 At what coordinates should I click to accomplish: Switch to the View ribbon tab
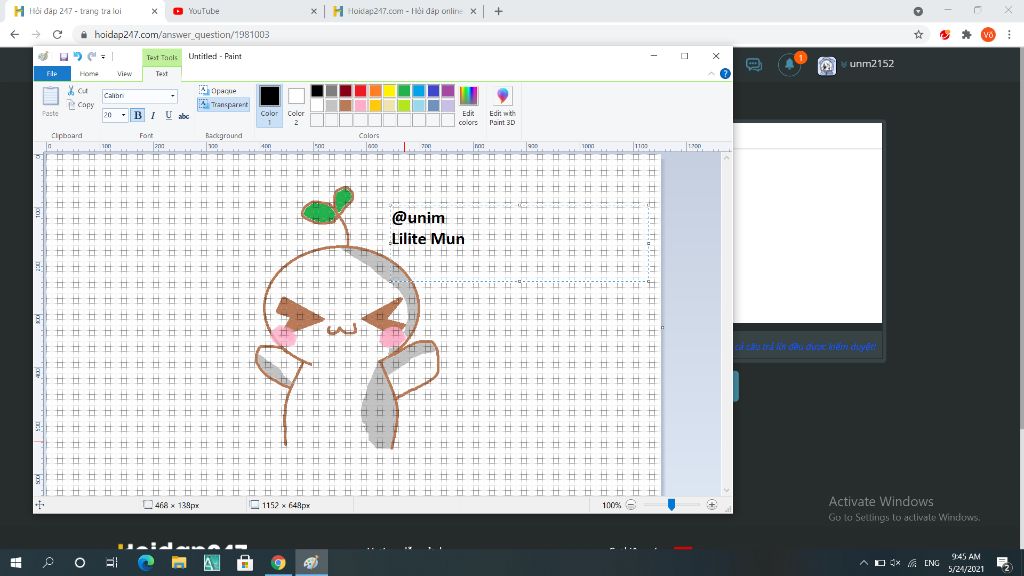pyautogui.click(x=124, y=74)
